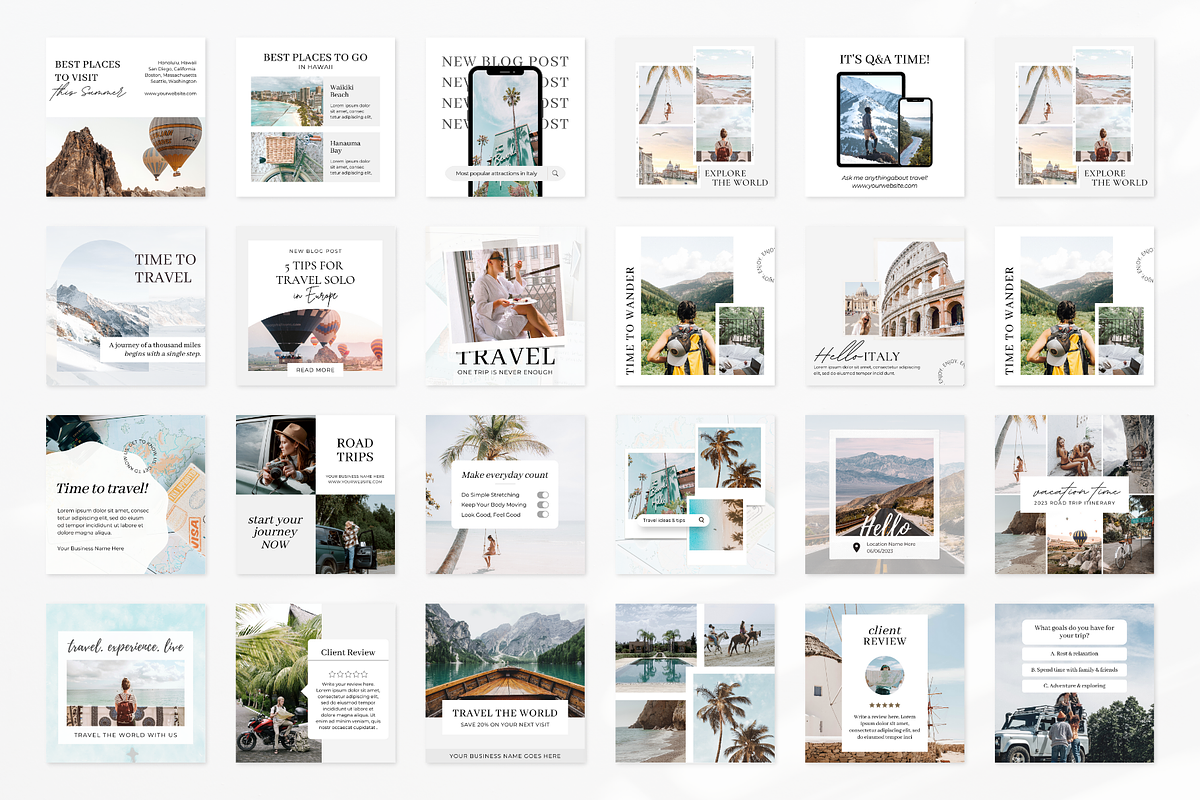Open the 'Make everyday count' template

coord(505,495)
